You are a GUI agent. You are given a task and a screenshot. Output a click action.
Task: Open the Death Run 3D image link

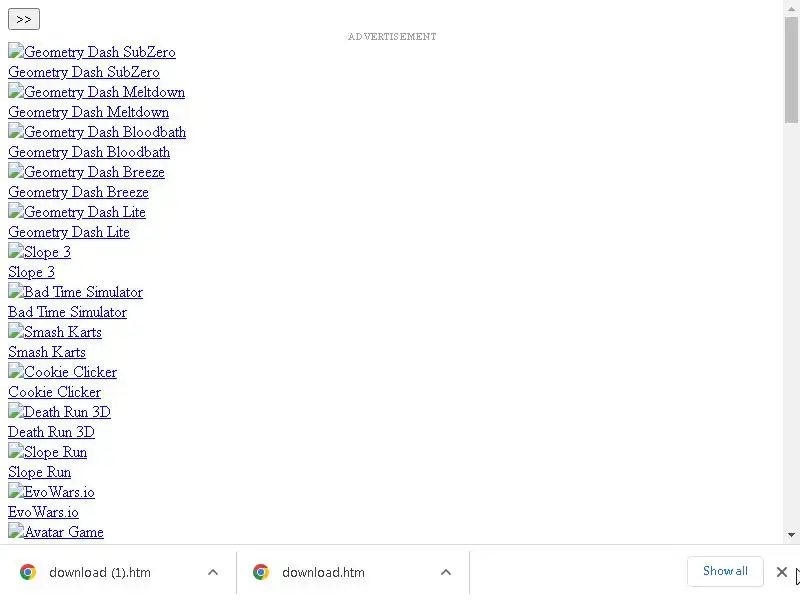59,412
